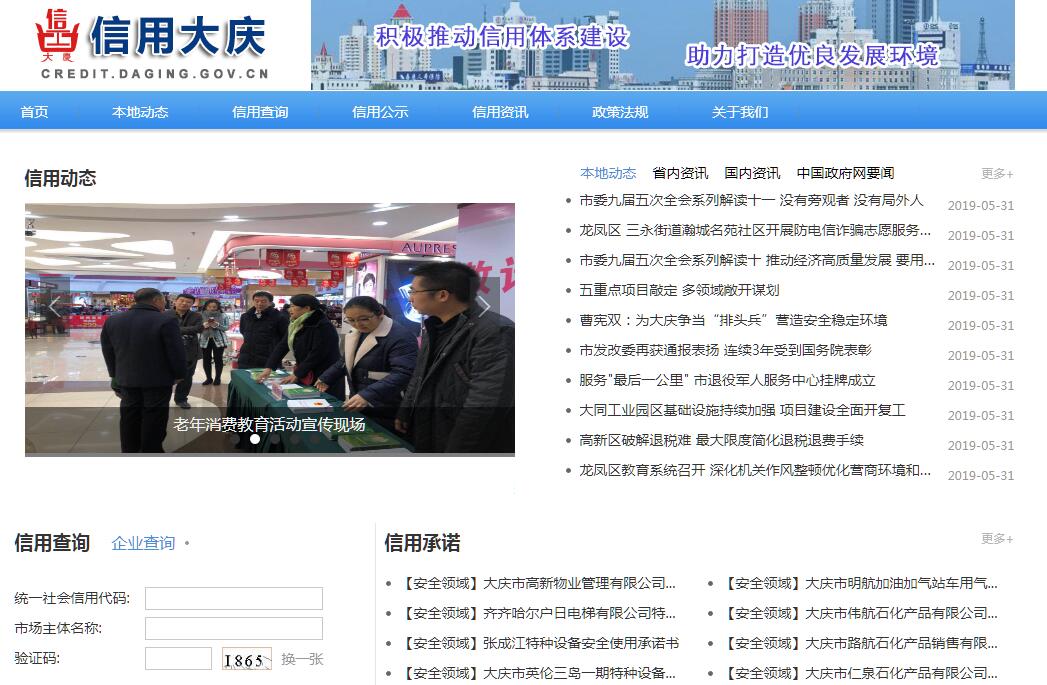Click the 信用查询 section heading above form
The image size is (1047, 685).
click(52, 543)
